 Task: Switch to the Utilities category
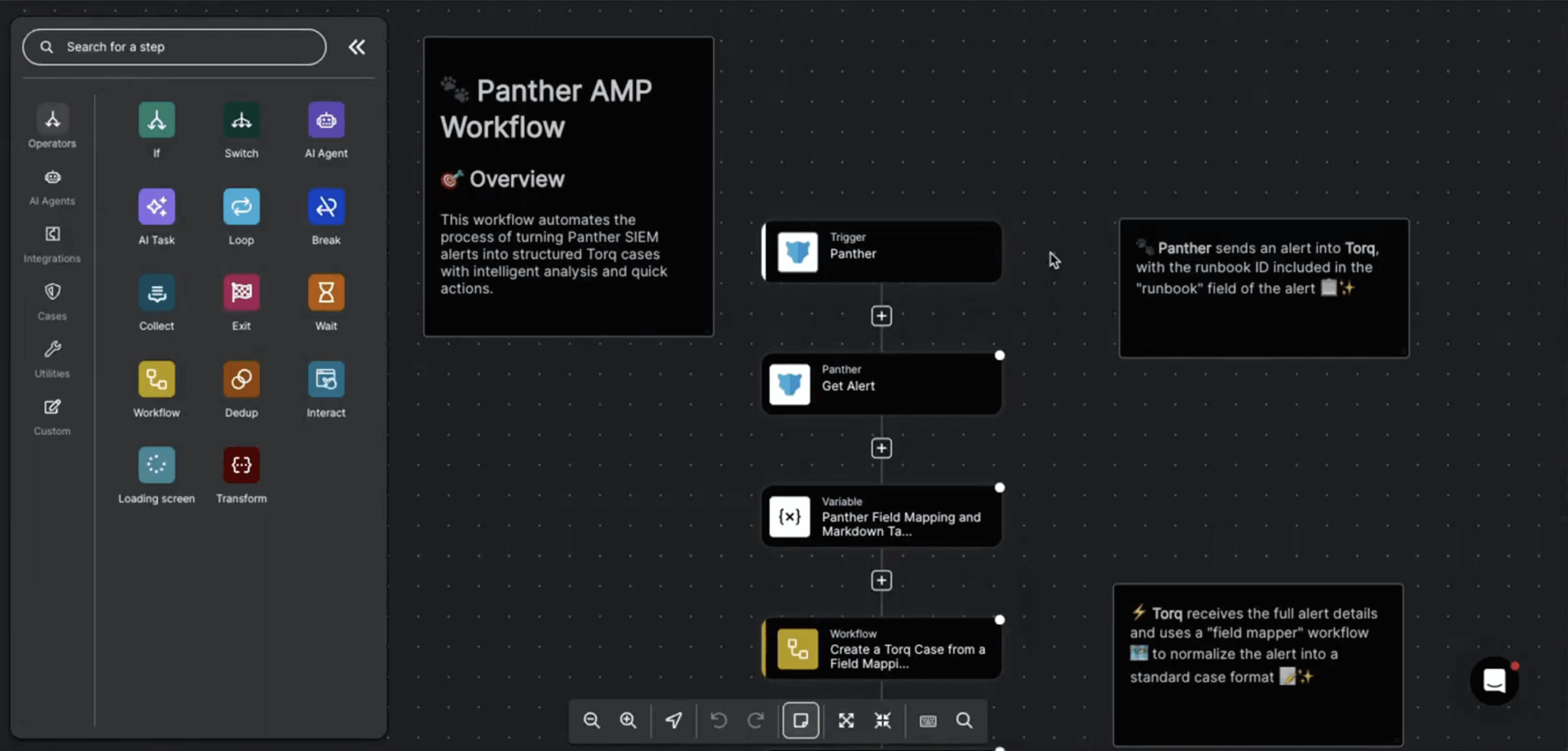point(51,358)
